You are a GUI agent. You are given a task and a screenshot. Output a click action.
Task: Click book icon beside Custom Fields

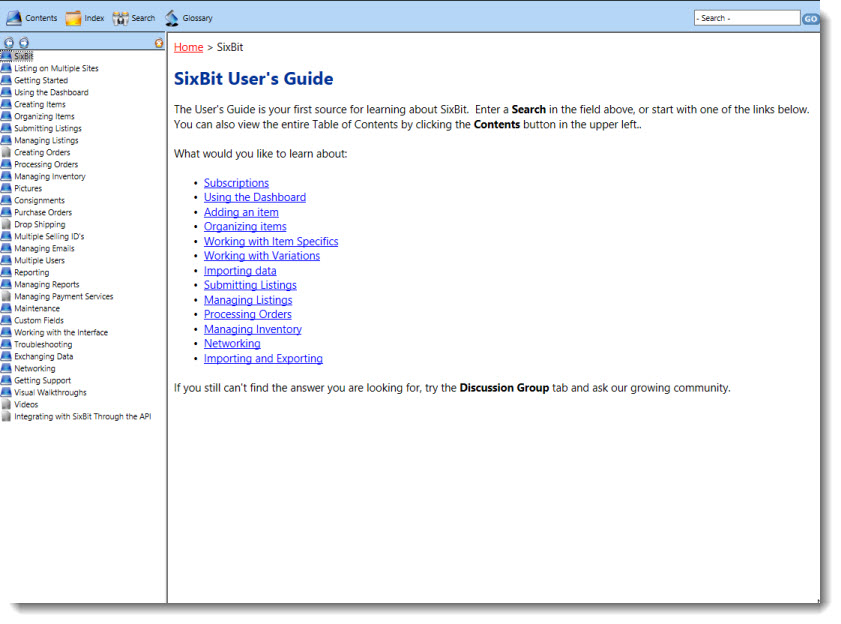(6, 320)
